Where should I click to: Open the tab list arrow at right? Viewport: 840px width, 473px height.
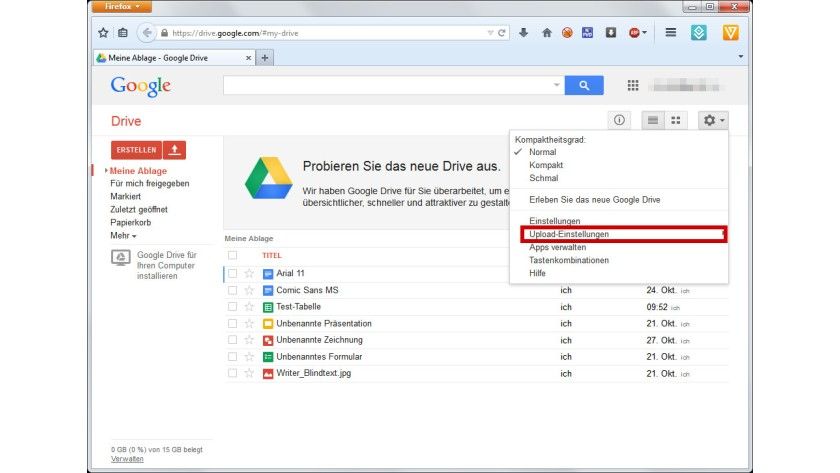click(x=740, y=56)
